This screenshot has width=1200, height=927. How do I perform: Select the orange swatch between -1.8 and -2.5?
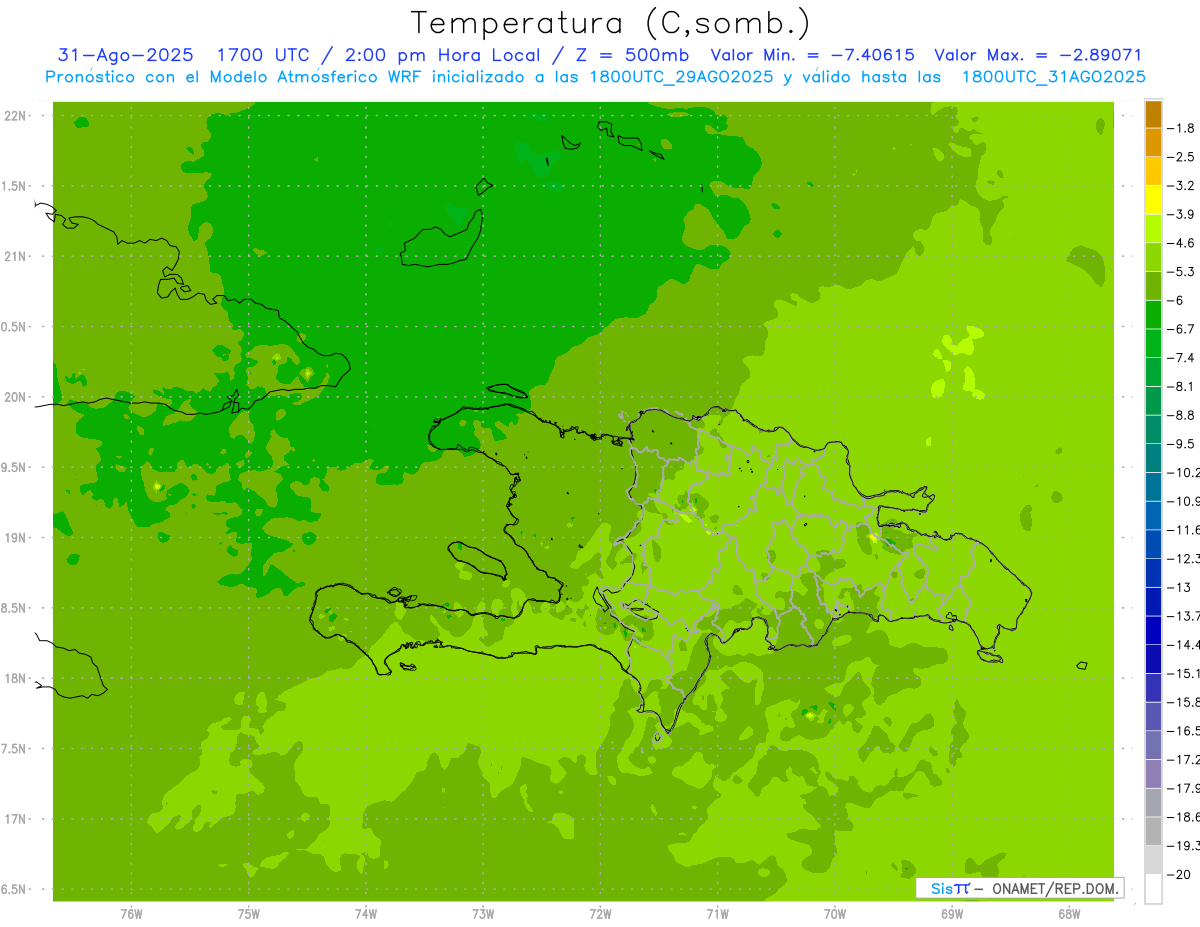[1153, 142]
